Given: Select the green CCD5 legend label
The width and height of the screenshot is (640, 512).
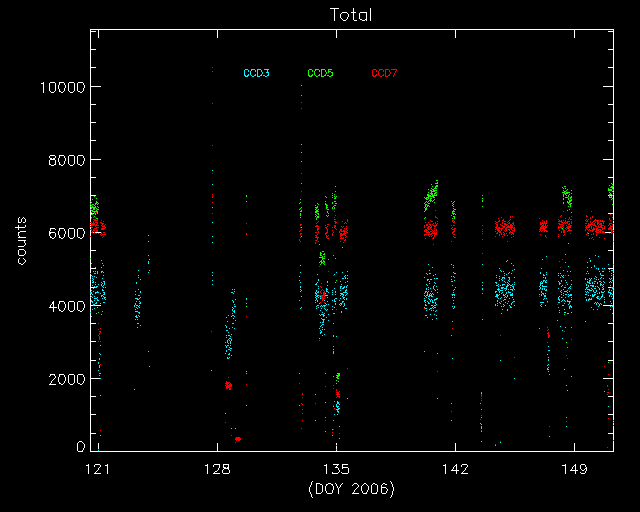Looking at the screenshot, I should (x=320, y=73).
